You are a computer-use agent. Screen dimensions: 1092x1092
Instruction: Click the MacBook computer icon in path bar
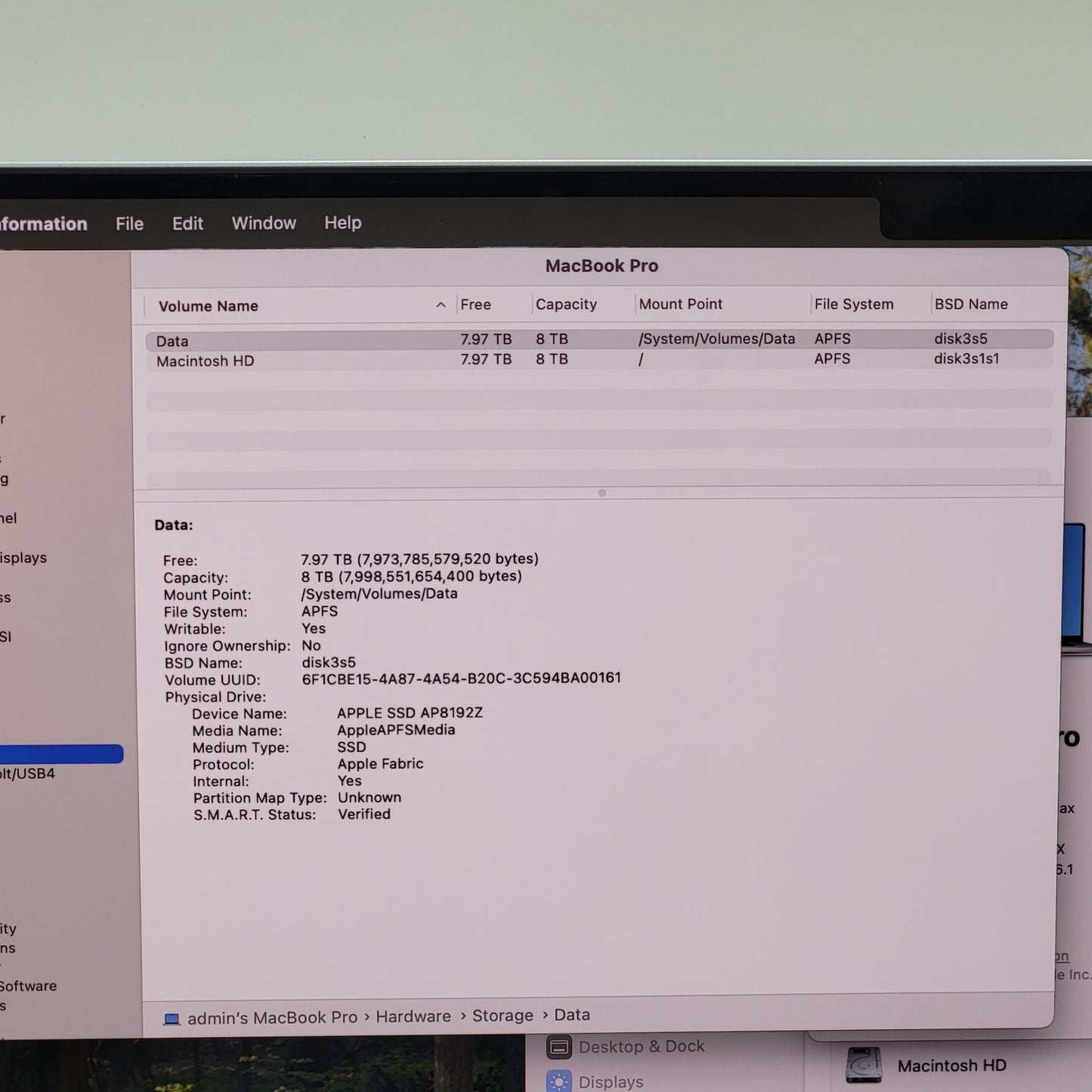[172, 1019]
